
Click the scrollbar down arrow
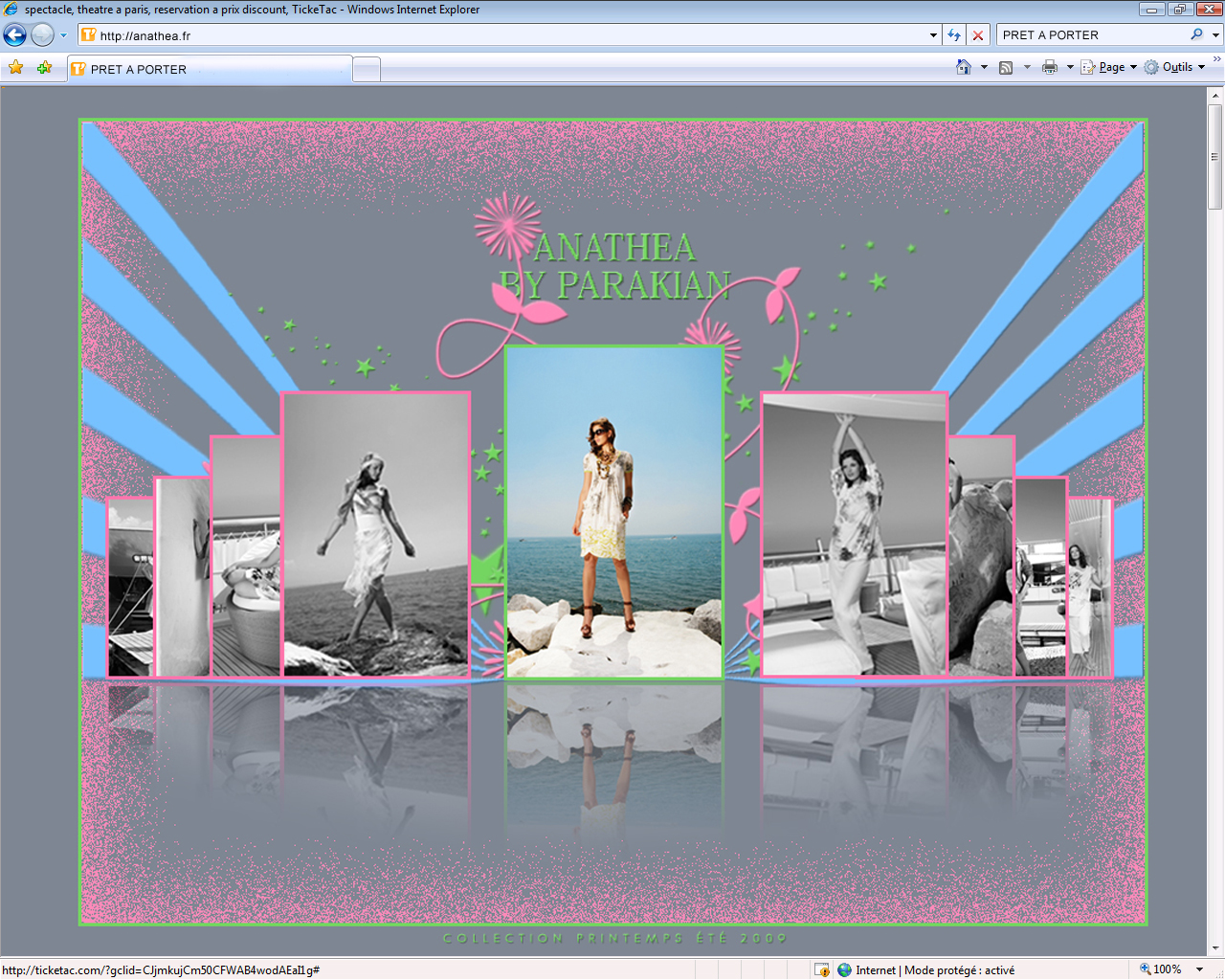tap(1215, 947)
